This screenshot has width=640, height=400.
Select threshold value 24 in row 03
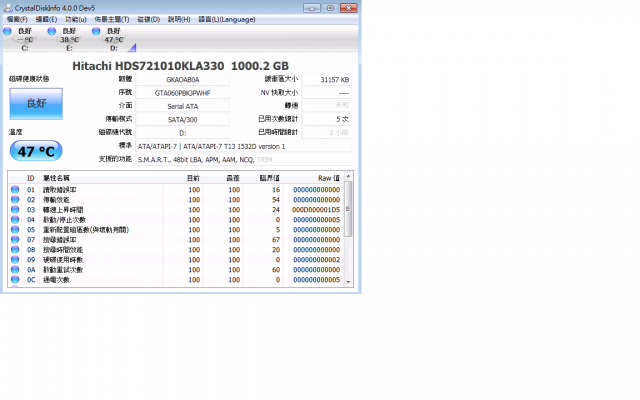[276, 210]
